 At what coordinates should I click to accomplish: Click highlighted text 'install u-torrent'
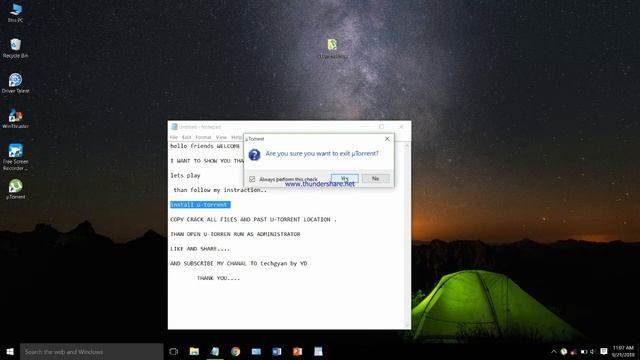coord(200,204)
